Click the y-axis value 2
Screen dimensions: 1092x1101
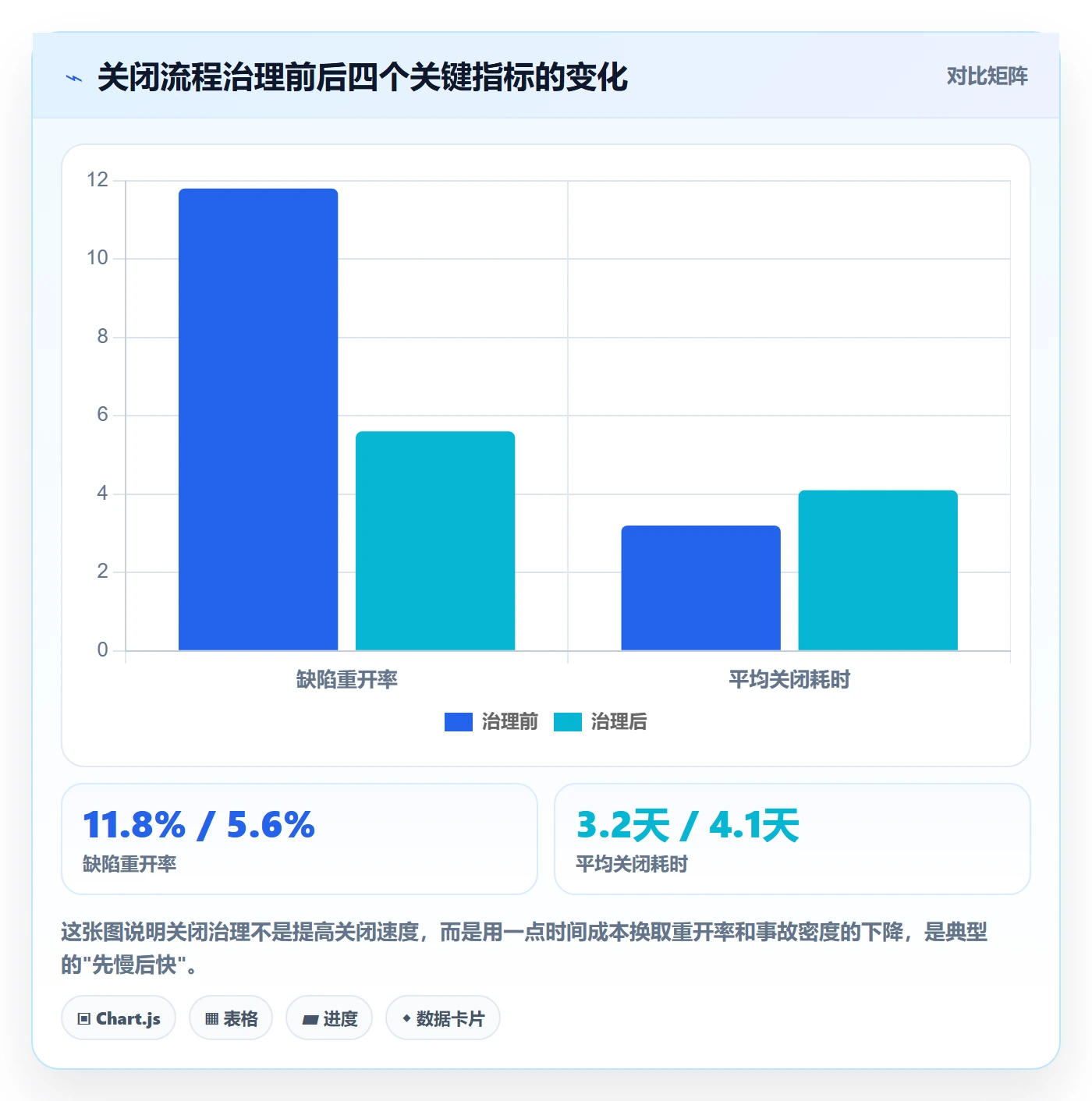(x=102, y=572)
